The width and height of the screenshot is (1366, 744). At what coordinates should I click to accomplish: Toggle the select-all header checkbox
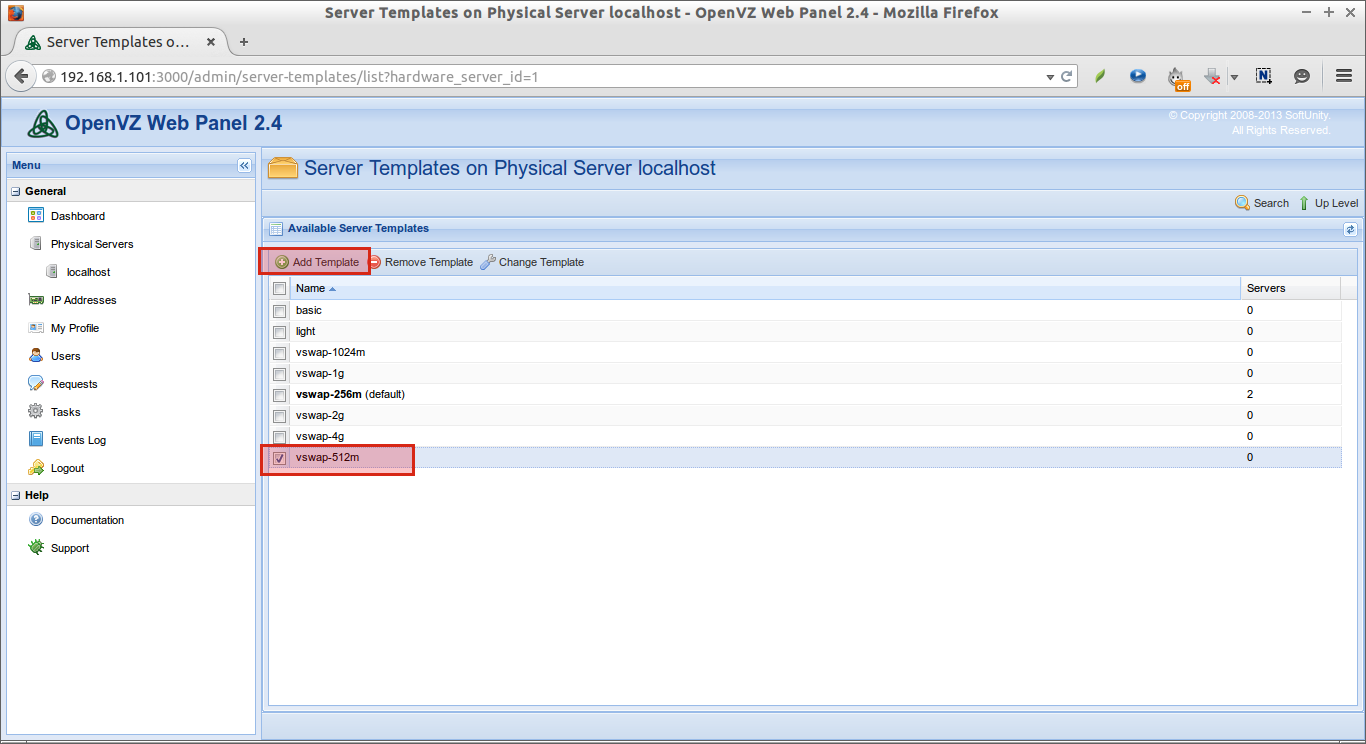tap(280, 289)
